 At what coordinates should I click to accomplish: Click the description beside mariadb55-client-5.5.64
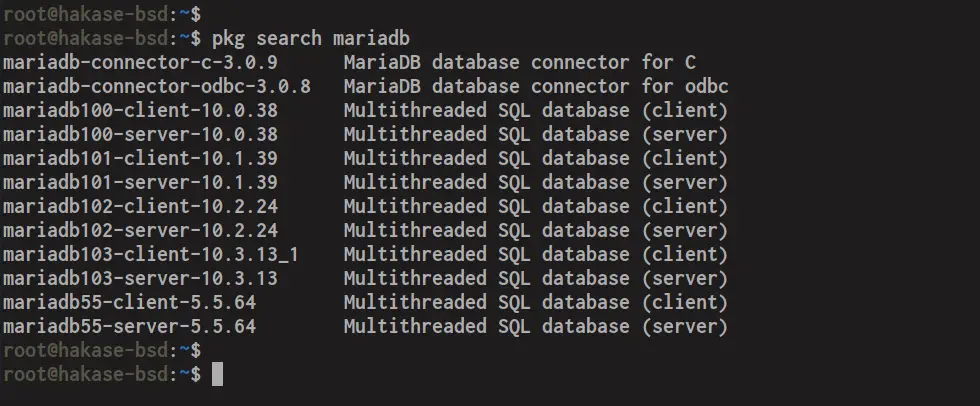536,302
